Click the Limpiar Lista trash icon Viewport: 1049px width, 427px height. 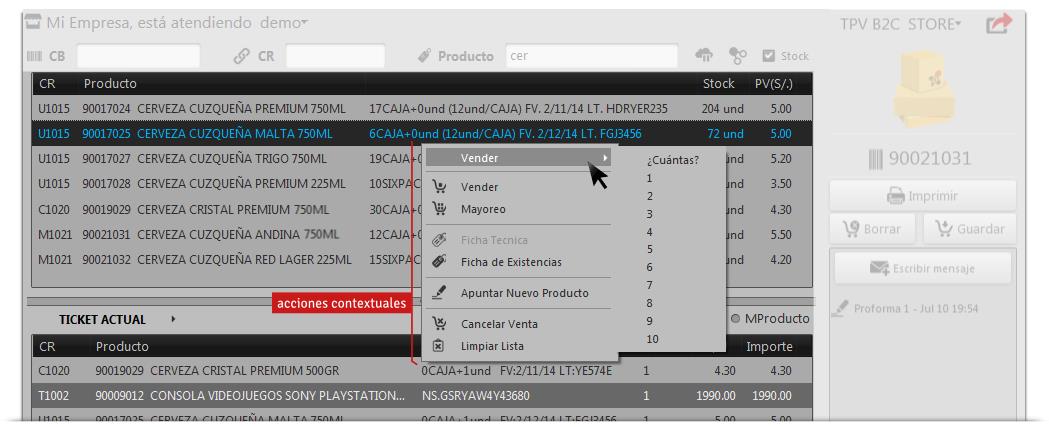pyautogui.click(x=438, y=346)
